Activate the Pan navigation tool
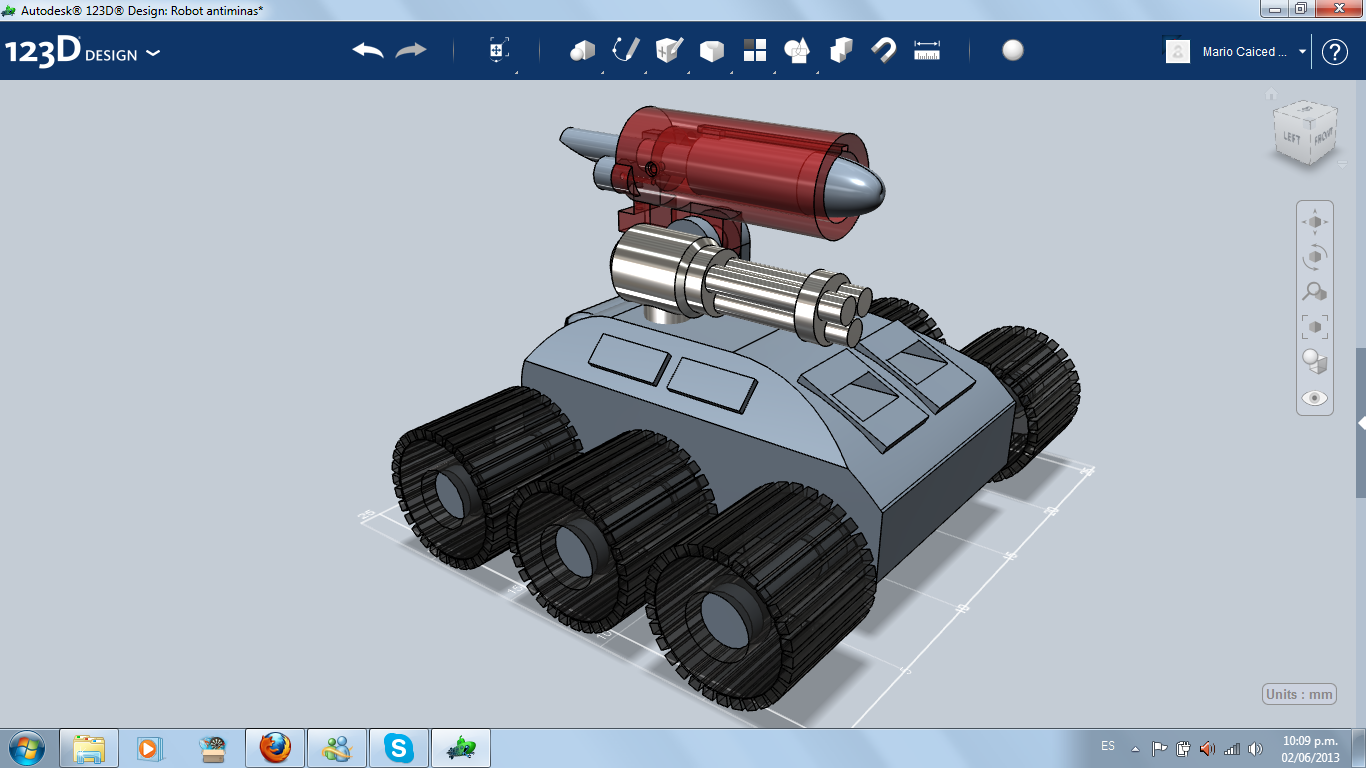The height and width of the screenshot is (768, 1366). click(x=1315, y=222)
